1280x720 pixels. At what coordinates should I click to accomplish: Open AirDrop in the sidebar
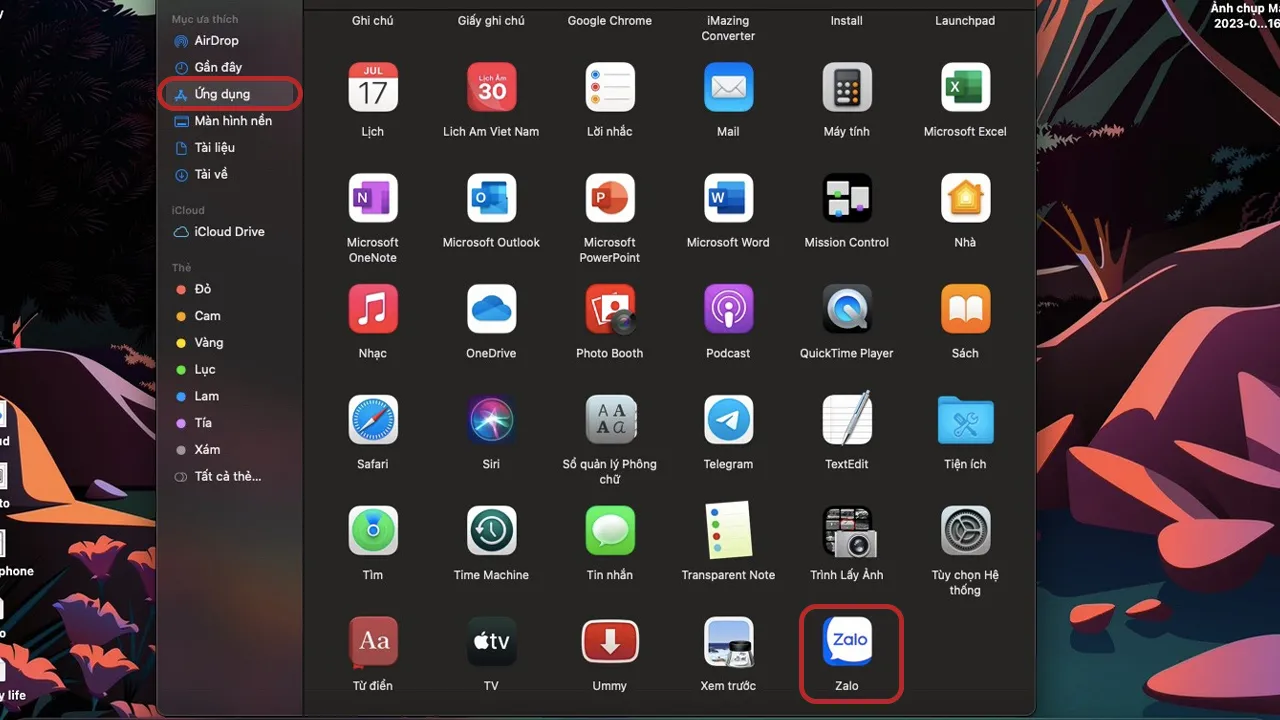pos(216,41)
